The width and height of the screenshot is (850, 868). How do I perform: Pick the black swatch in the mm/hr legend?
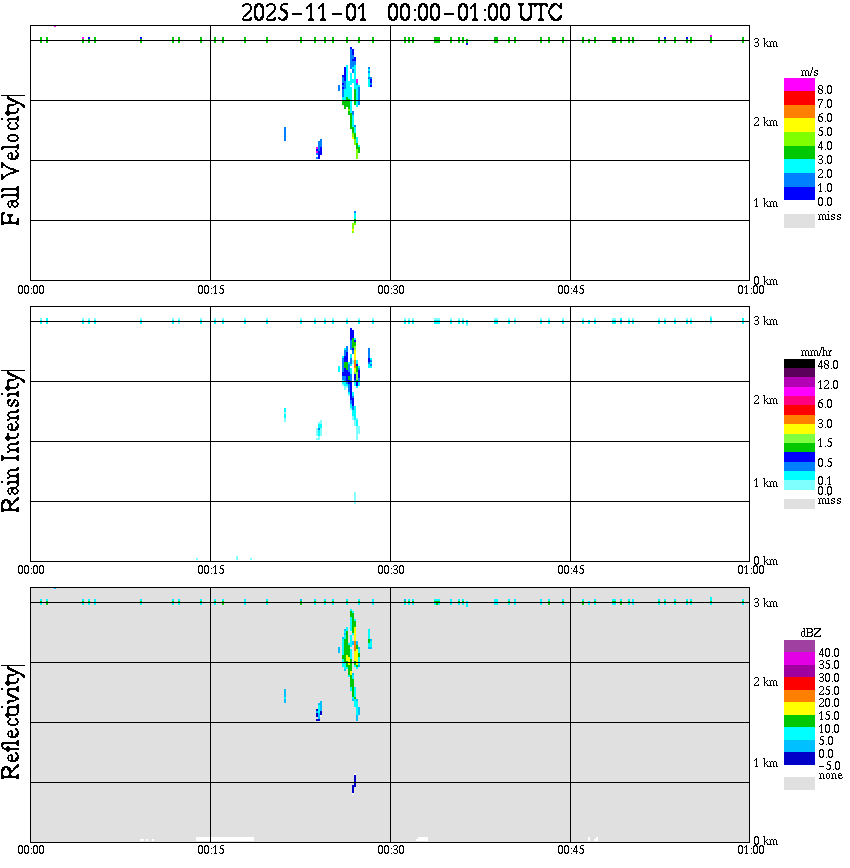(799, 364)
